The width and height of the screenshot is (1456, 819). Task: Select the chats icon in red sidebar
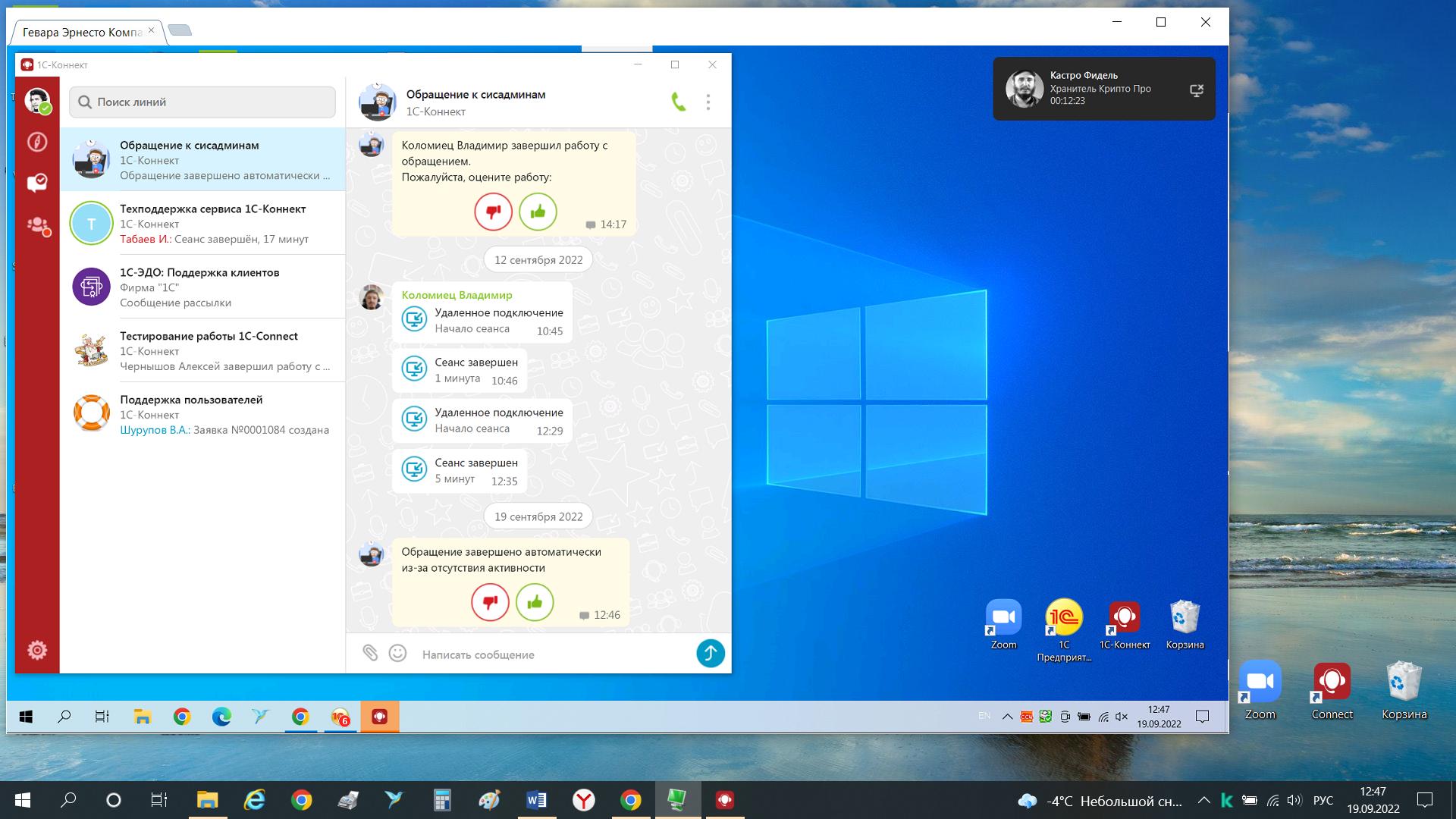(x=37, y=183)
